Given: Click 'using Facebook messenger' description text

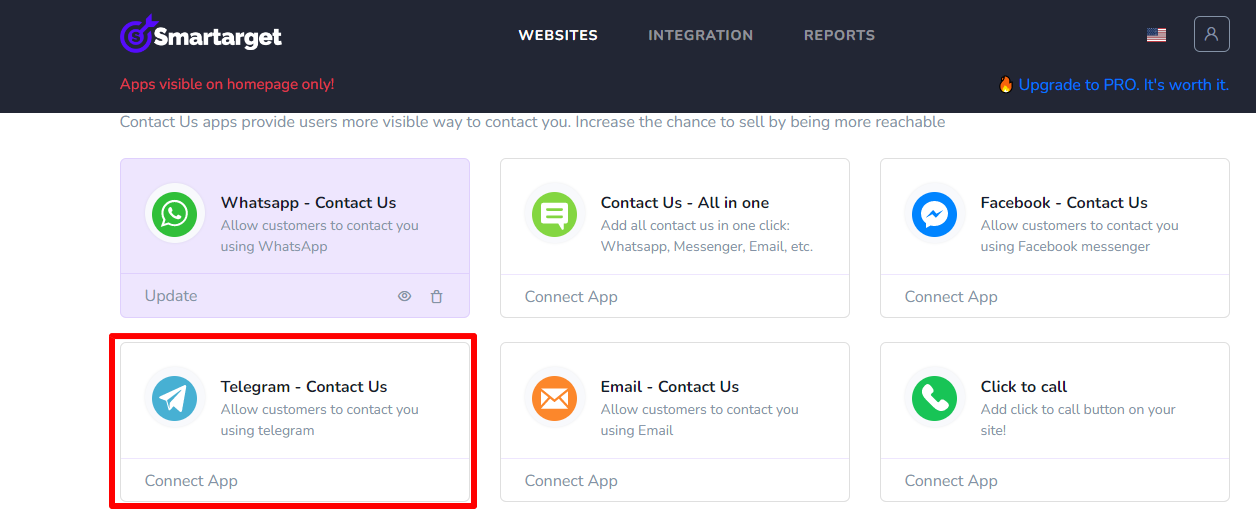Looking at the screenshot, I should click(x=1066, y=247).
